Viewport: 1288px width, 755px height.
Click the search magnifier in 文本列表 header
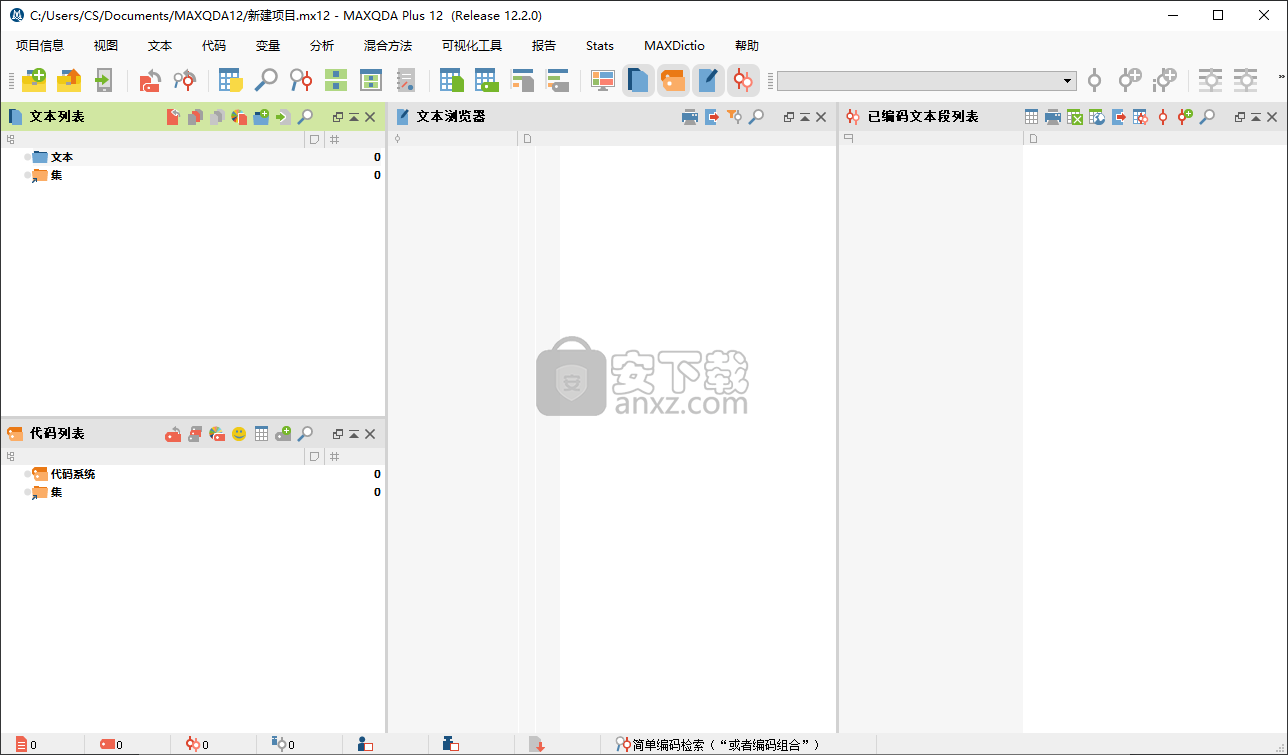coord(305,117)
